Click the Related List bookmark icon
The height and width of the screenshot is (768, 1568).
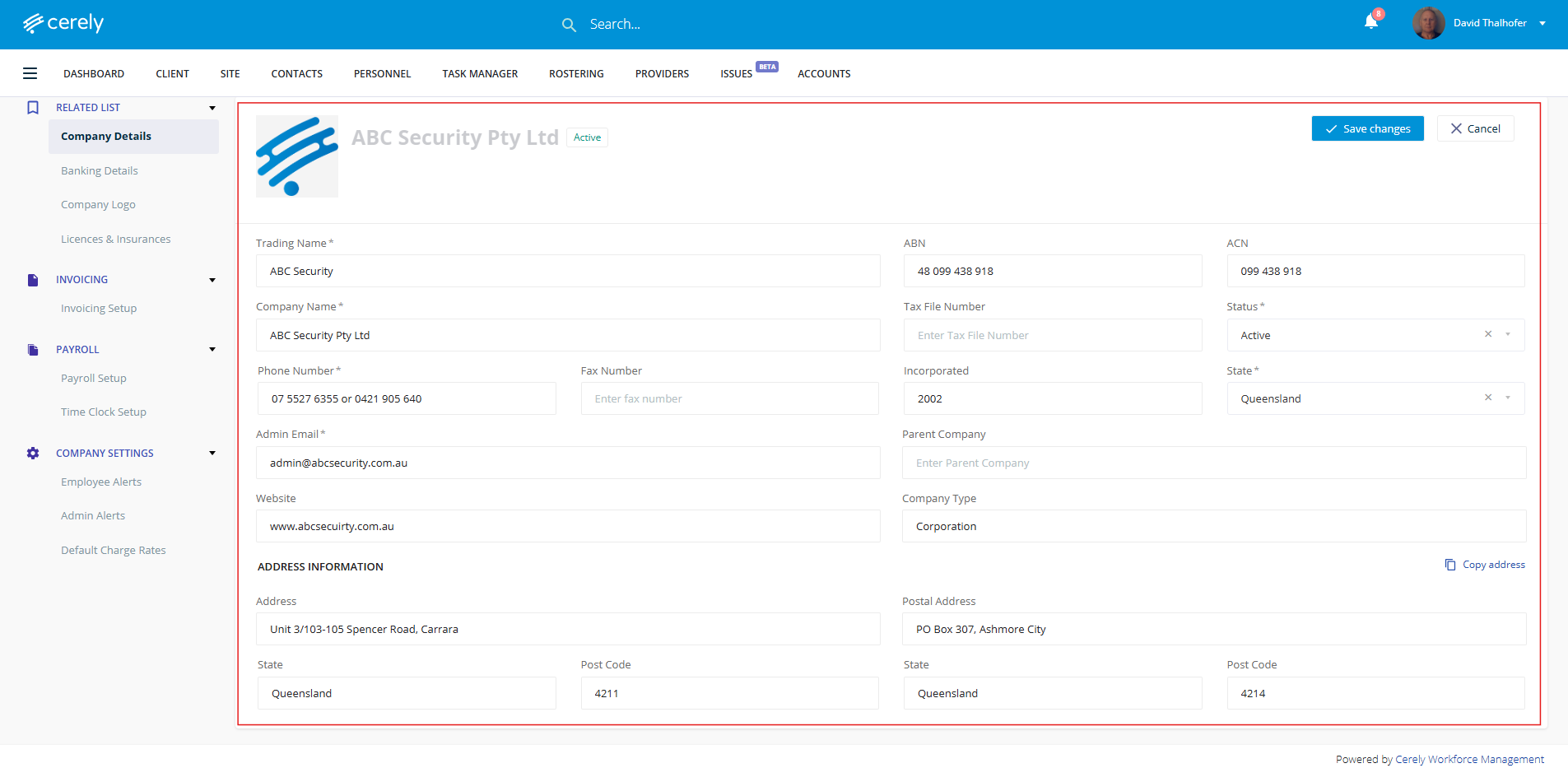pos(33,108)
